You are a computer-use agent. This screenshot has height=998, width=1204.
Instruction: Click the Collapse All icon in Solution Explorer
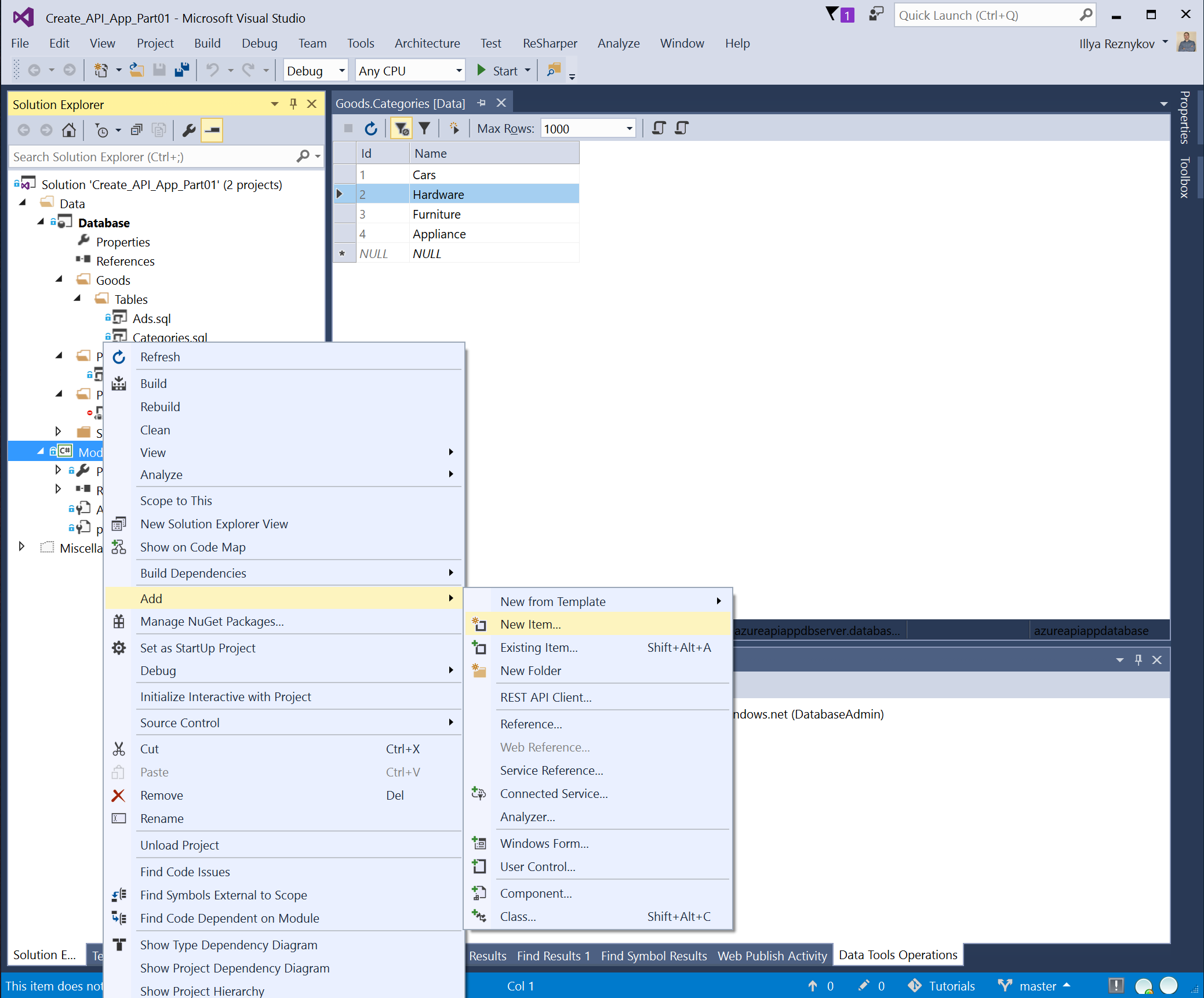coord(137,130)
